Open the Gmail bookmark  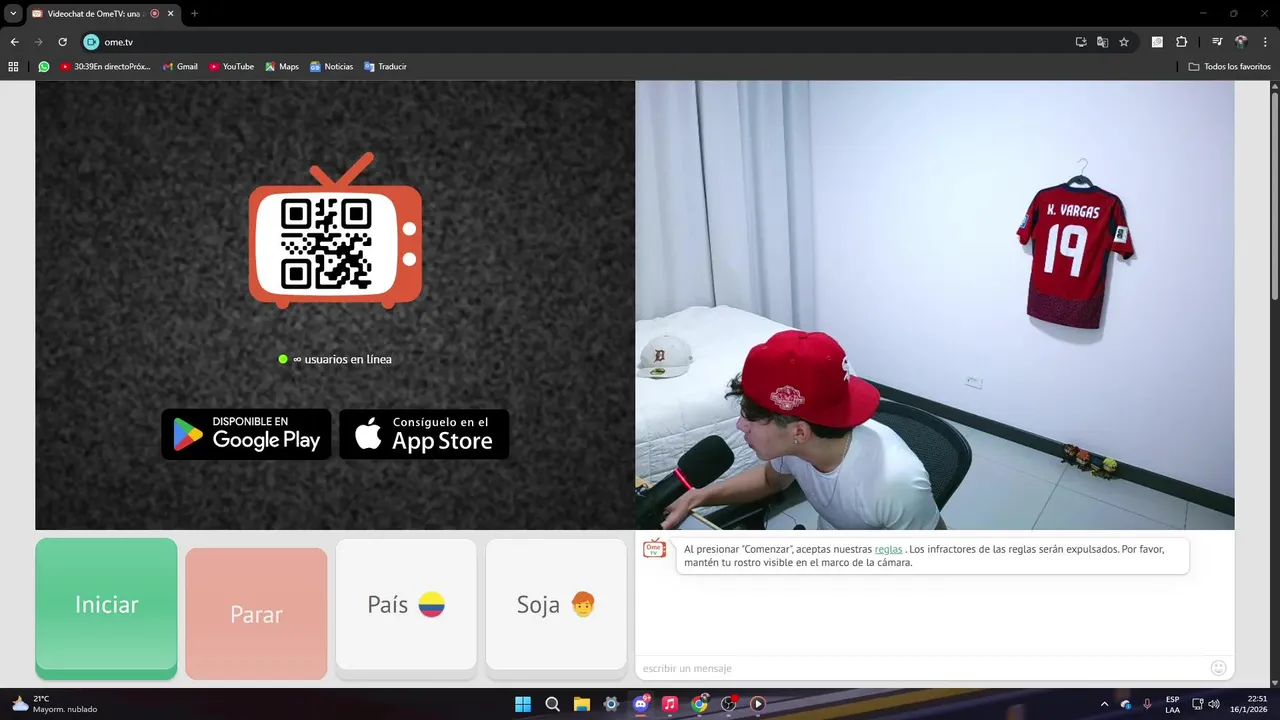179,67
